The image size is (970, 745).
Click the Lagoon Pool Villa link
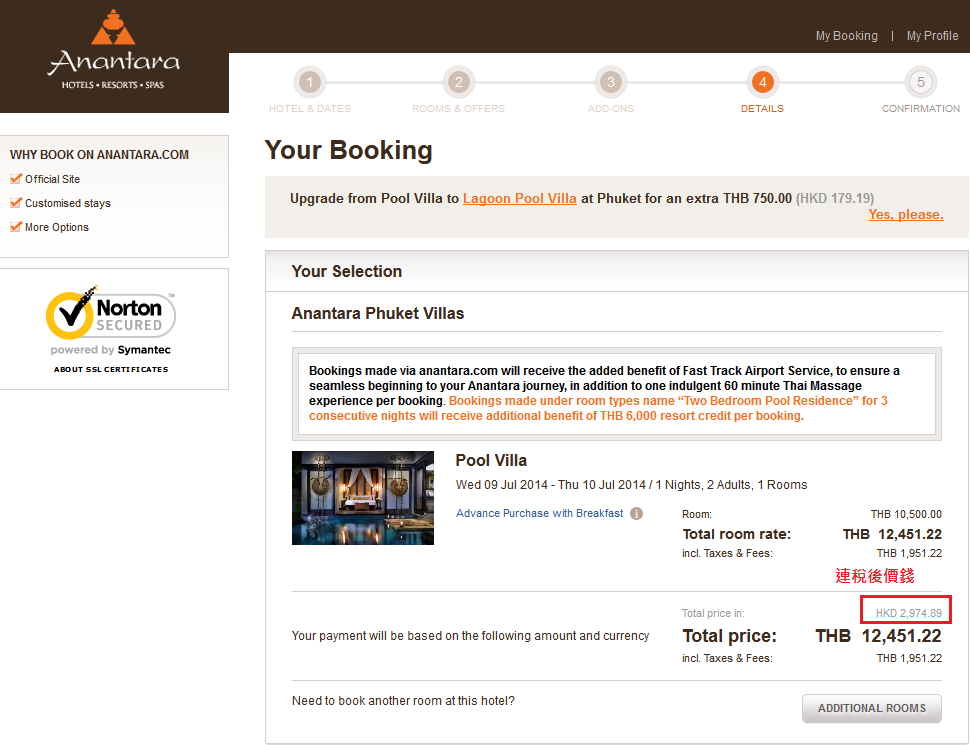pyautogui.click(x=519, y=198)
